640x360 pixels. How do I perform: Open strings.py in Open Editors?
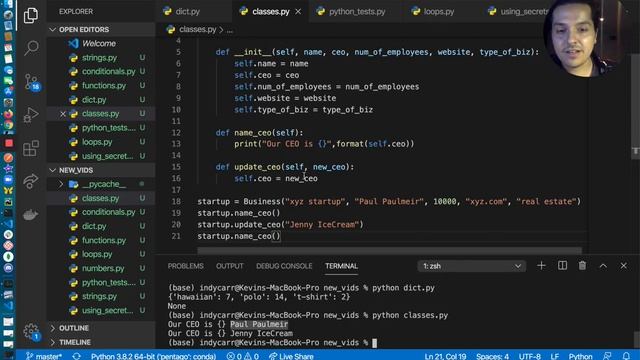99,58
